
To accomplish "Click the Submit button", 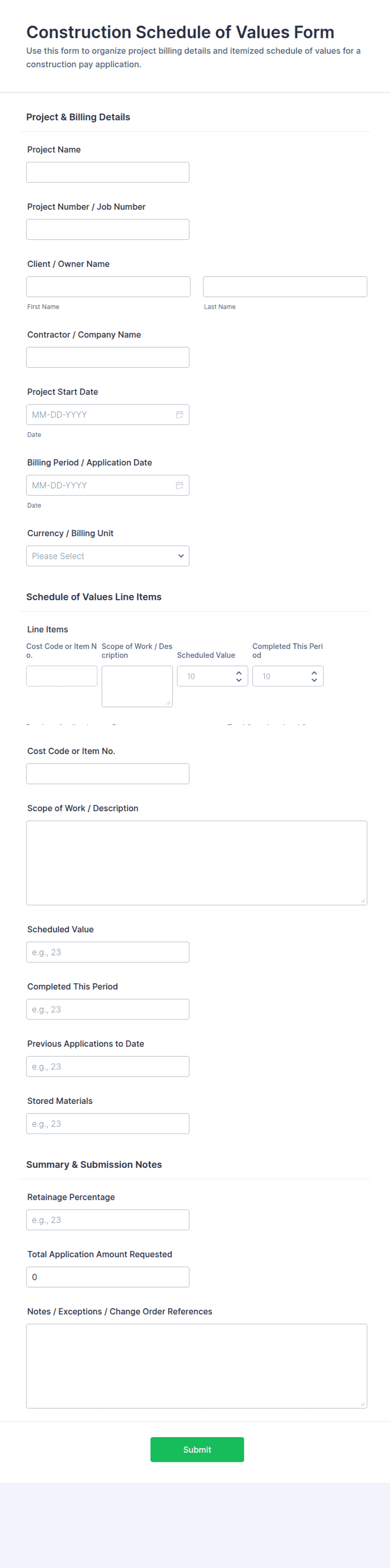I will click(x=197, y=1449).
